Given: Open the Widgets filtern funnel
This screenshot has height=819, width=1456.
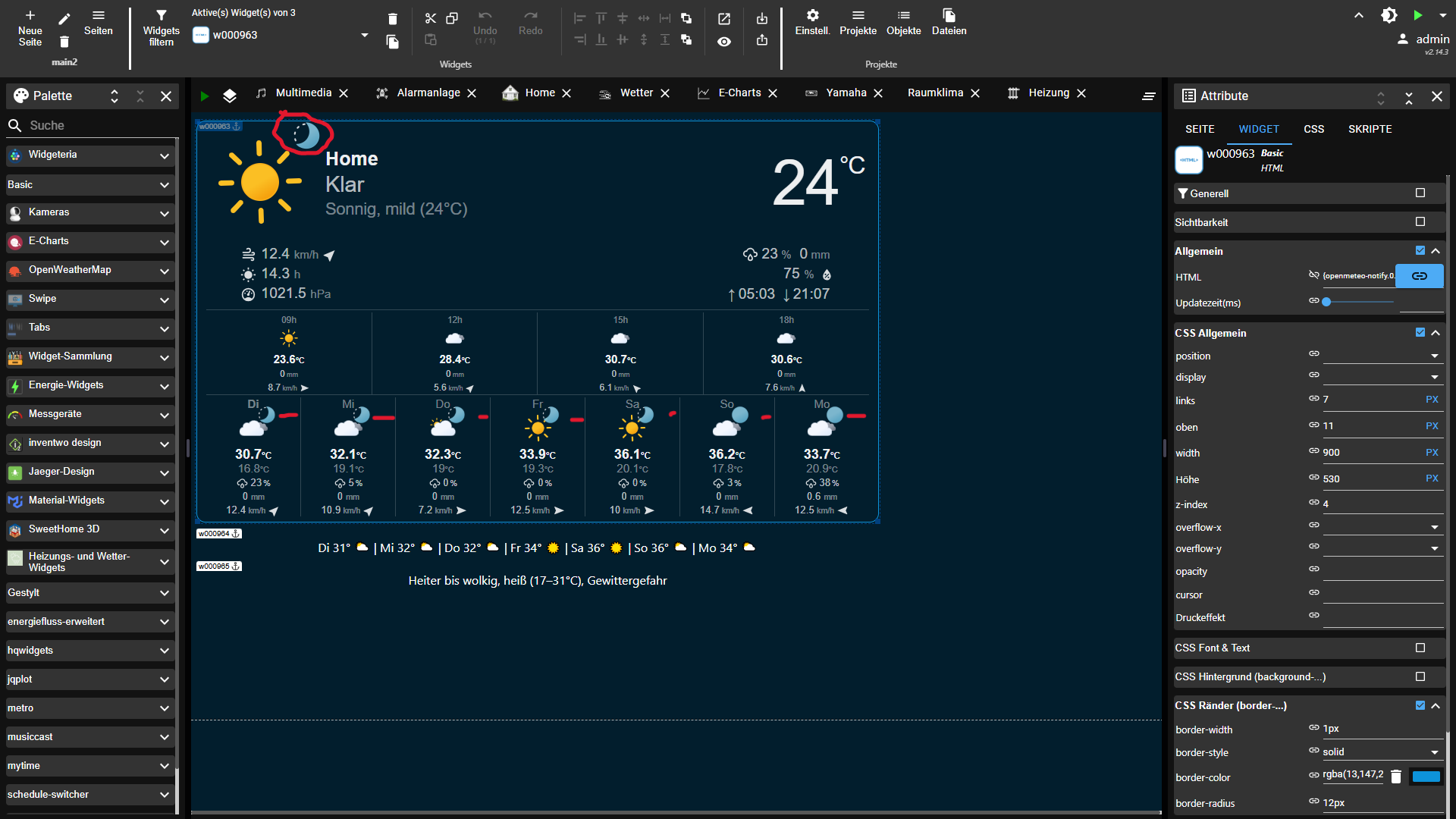Looking at the screenshot, I should pos(162,15).
